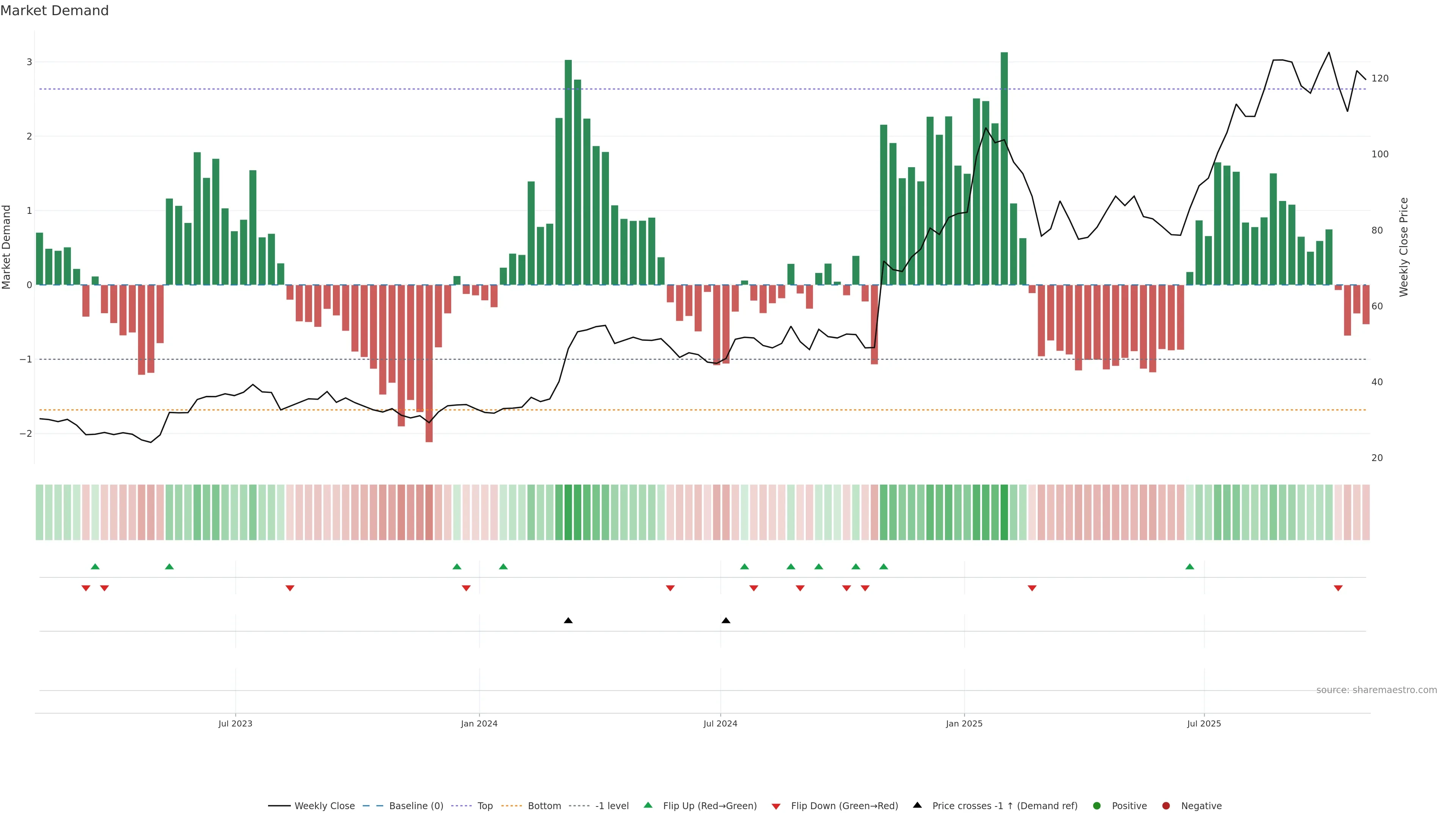Screen dimensions: 1456x819
Task: Toggle the Top dotted line legend entry
Action: pos(485,805)
